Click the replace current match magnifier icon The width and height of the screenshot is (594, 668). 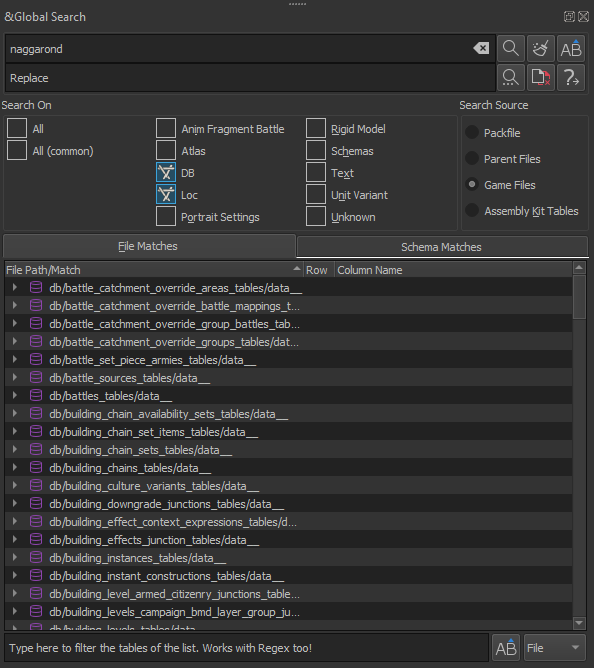coord(510,78)
